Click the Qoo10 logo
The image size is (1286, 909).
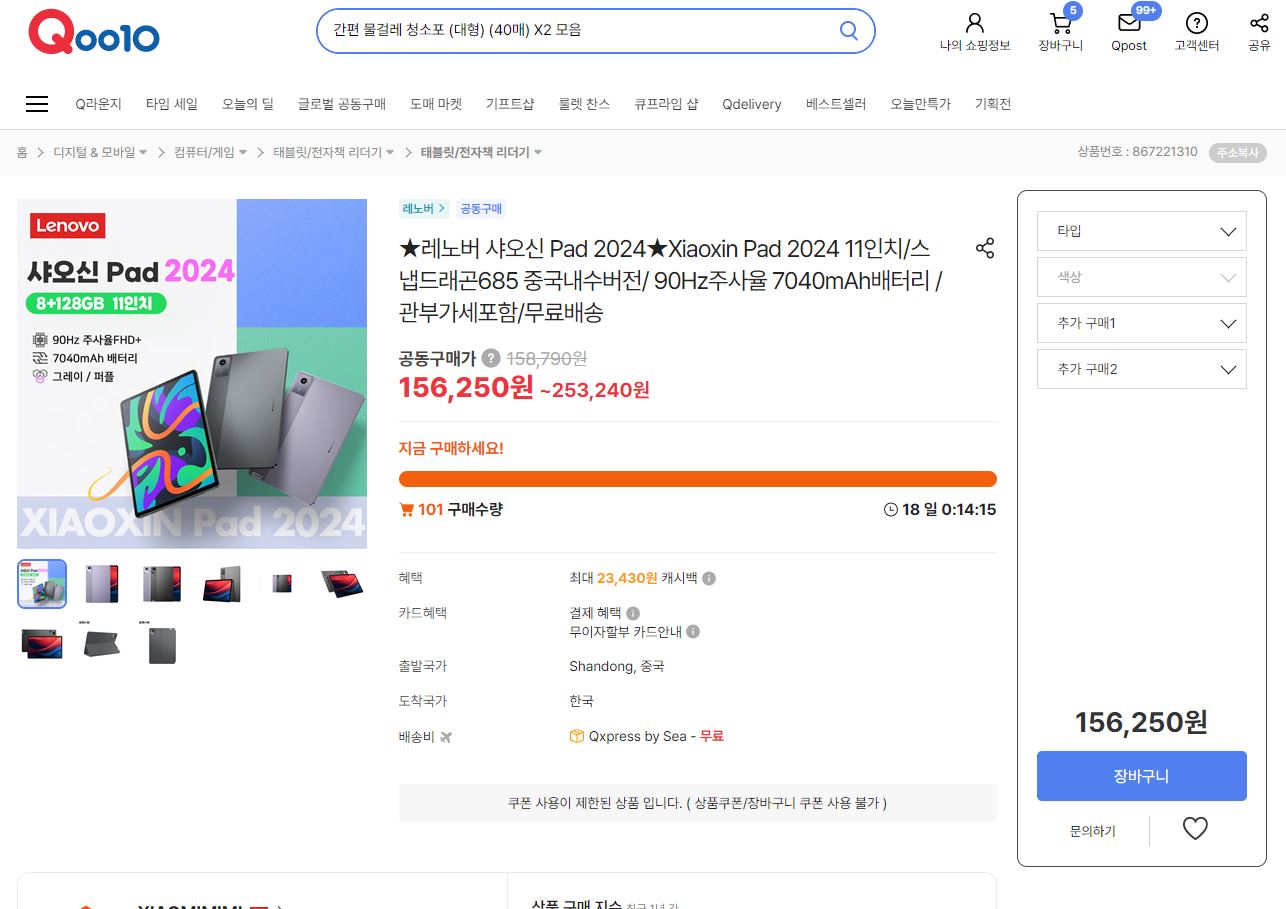pos(94,32)
